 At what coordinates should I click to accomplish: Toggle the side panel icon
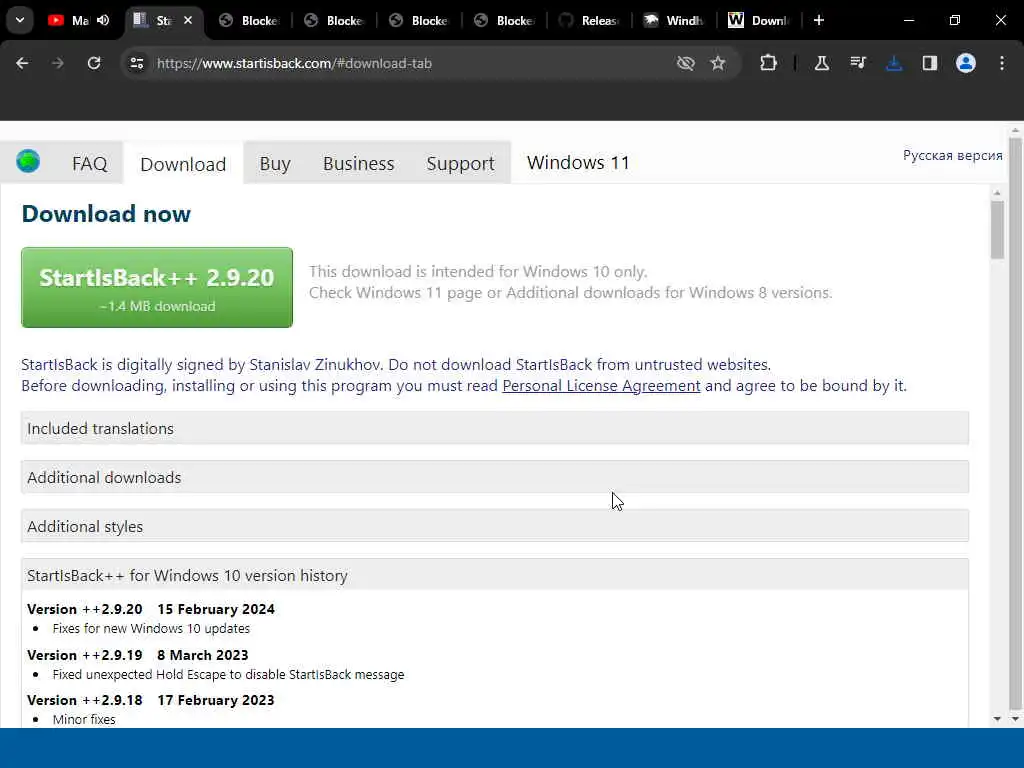[930, 63]
